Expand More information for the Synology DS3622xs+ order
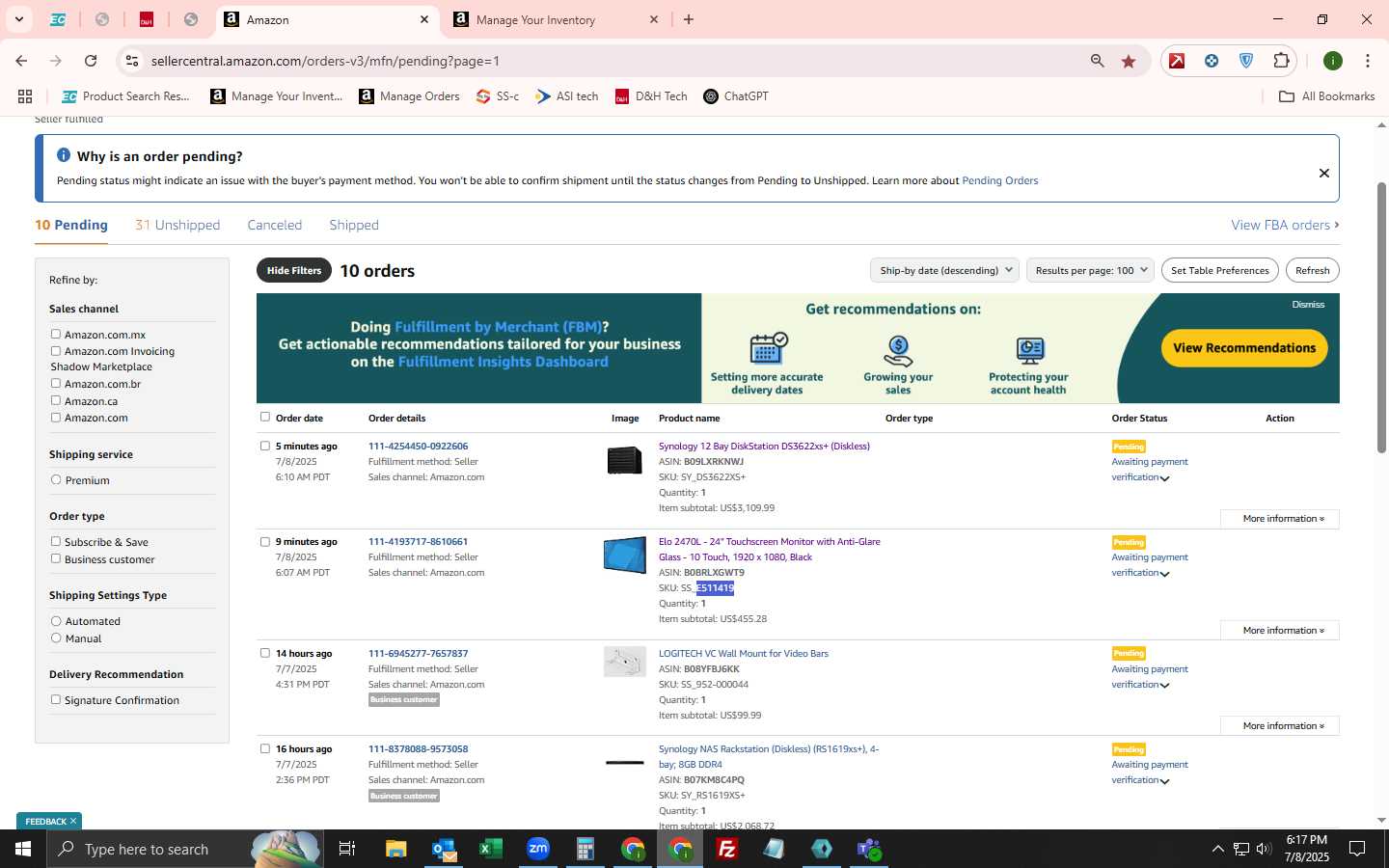Viewport: 1389px width, 868px height. [1282, 519]
